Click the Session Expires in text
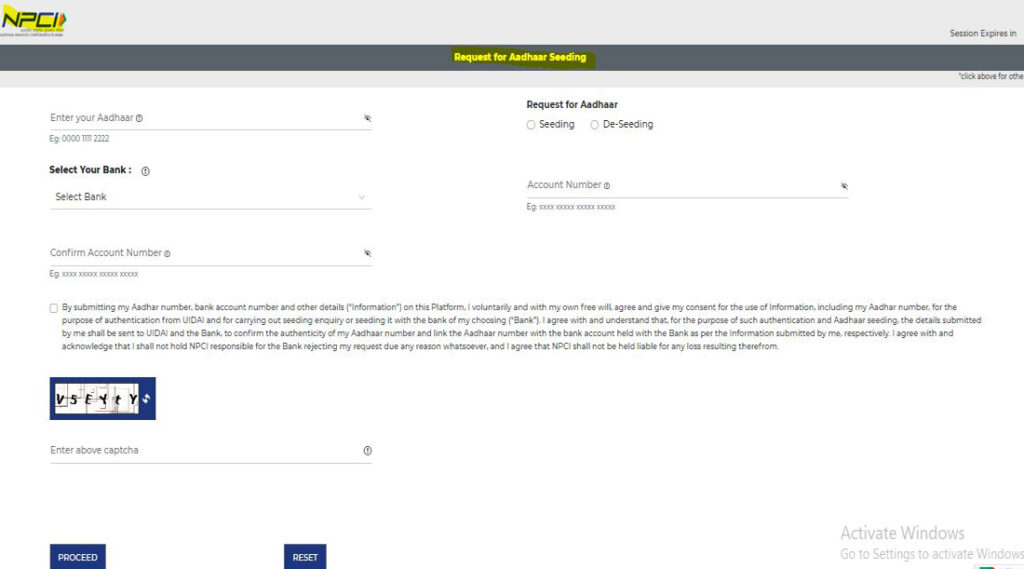The width and height of the screenshot is (1024, 569). point(983,33)
